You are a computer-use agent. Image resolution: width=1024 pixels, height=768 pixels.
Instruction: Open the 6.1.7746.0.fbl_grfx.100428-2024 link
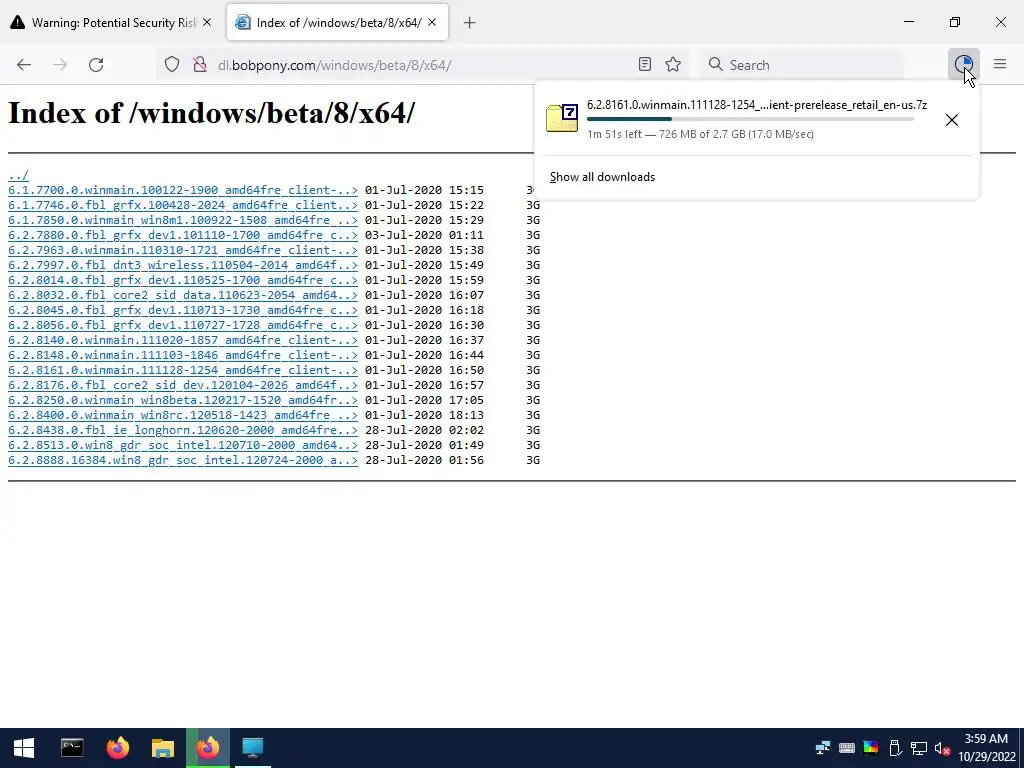[183, 205]
